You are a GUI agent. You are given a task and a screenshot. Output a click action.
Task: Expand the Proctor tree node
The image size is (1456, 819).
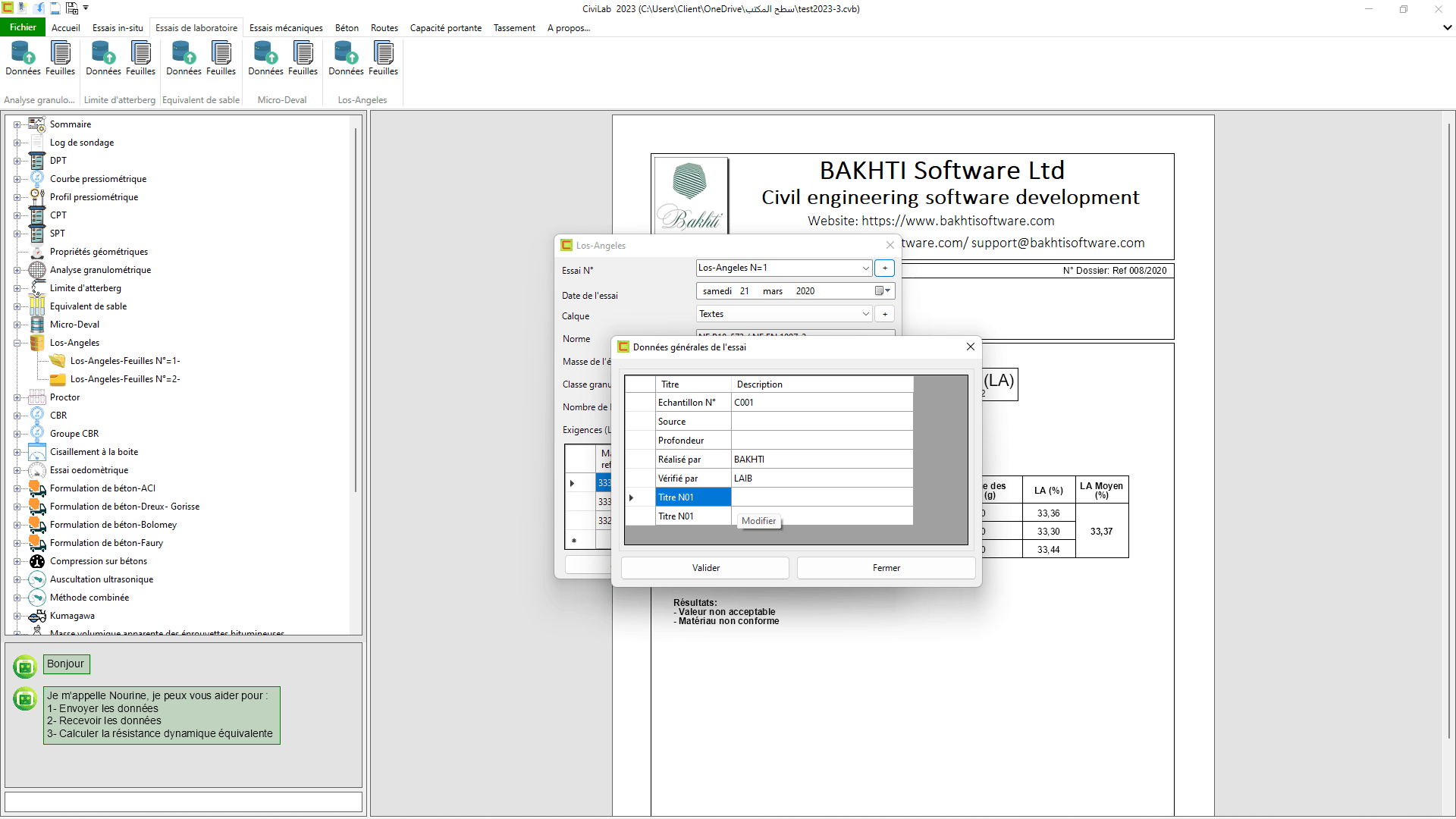pos(17,397)
